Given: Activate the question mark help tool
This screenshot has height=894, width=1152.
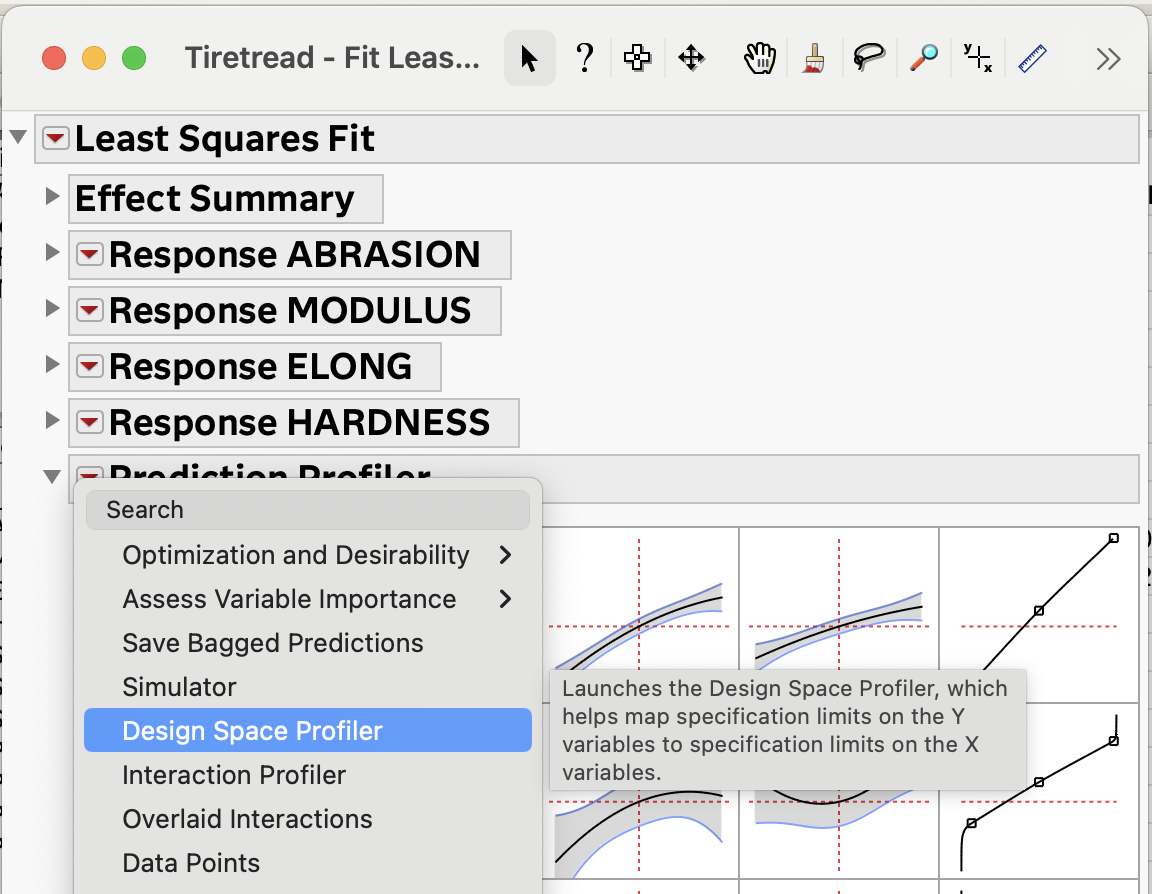Looking at the screenshot, I should click(x=586, y=58).
